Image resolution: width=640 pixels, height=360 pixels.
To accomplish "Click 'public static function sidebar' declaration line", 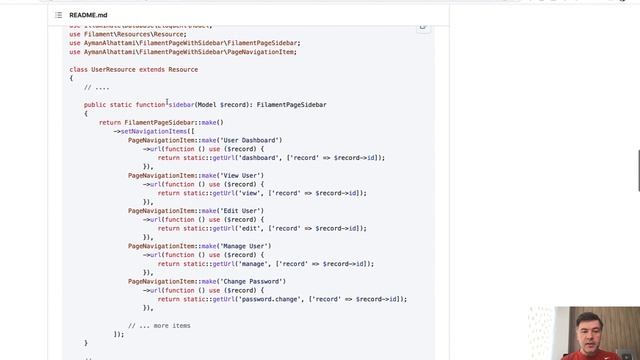I will pos(205,105).
